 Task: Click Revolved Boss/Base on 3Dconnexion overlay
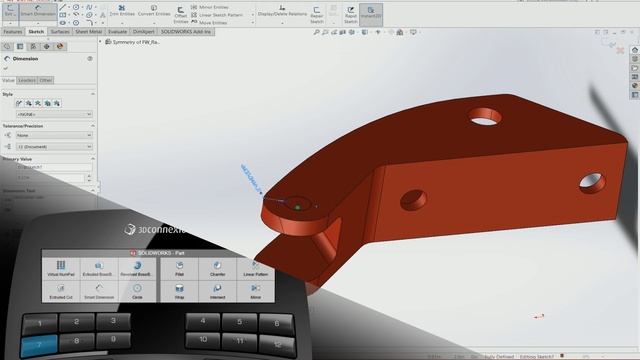(x=137, y=269)
